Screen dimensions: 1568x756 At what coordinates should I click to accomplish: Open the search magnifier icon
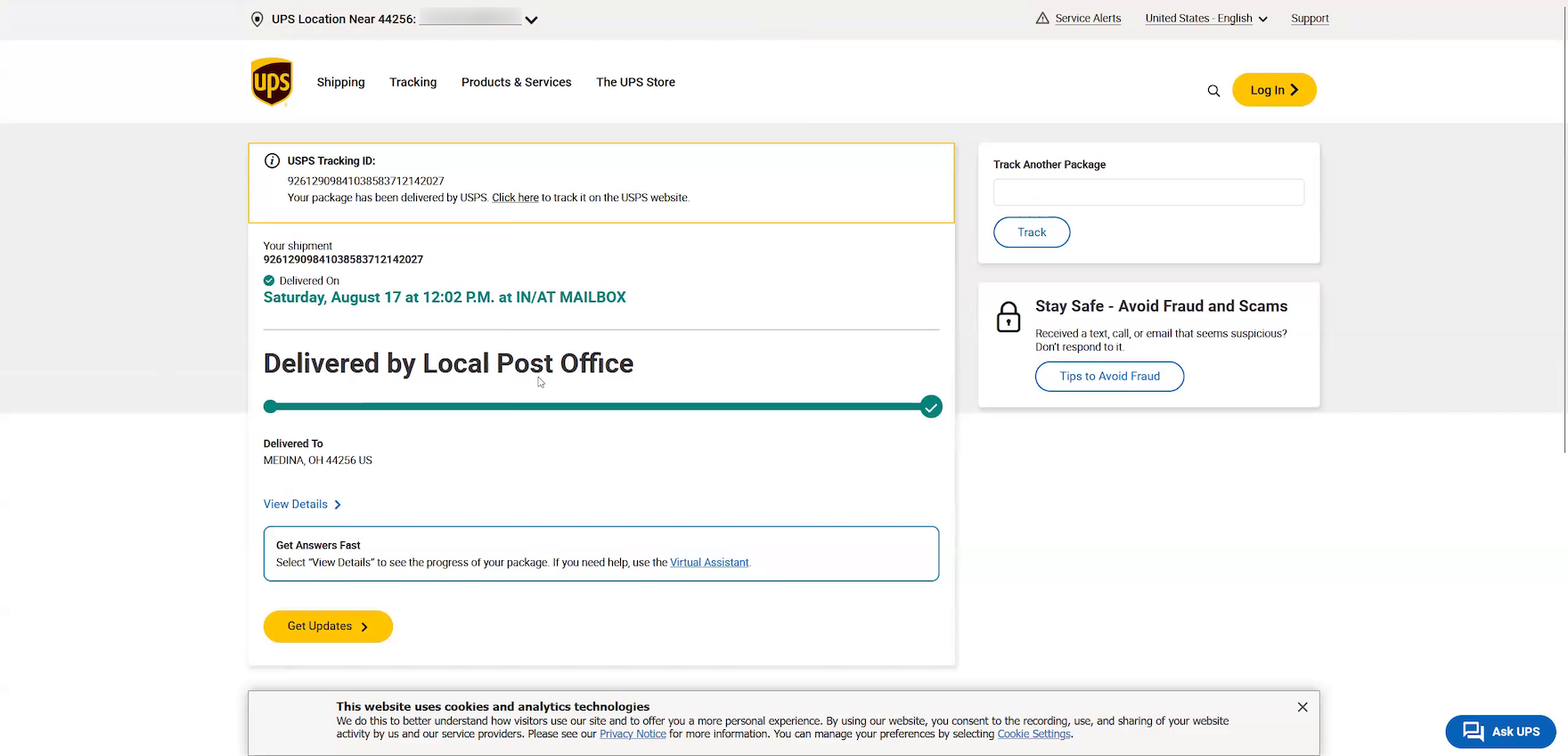pyautogui.click(x=1213, y=90)
